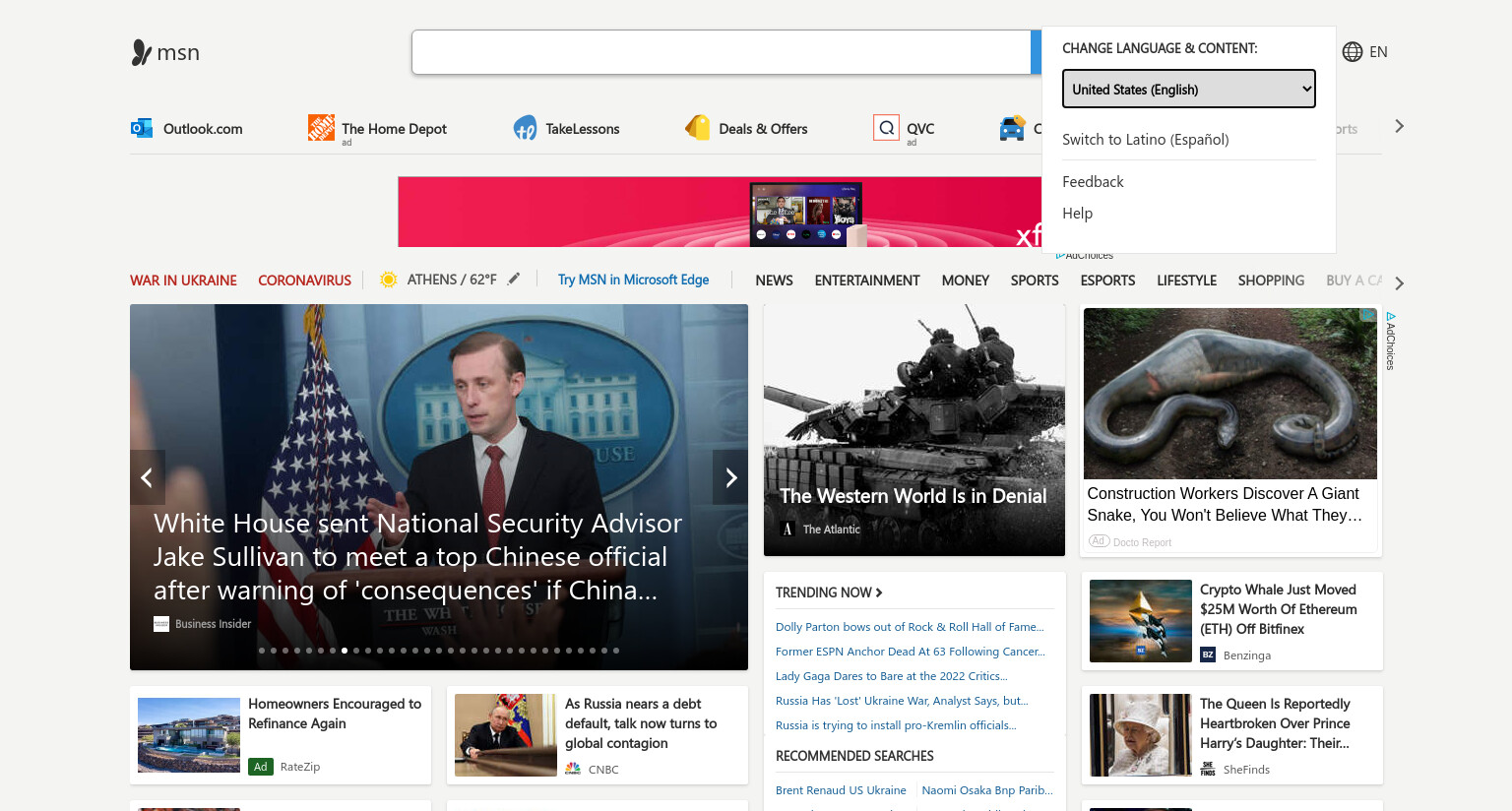Click into the web search box
This screenshot has width=1512, height=811.
721,52
